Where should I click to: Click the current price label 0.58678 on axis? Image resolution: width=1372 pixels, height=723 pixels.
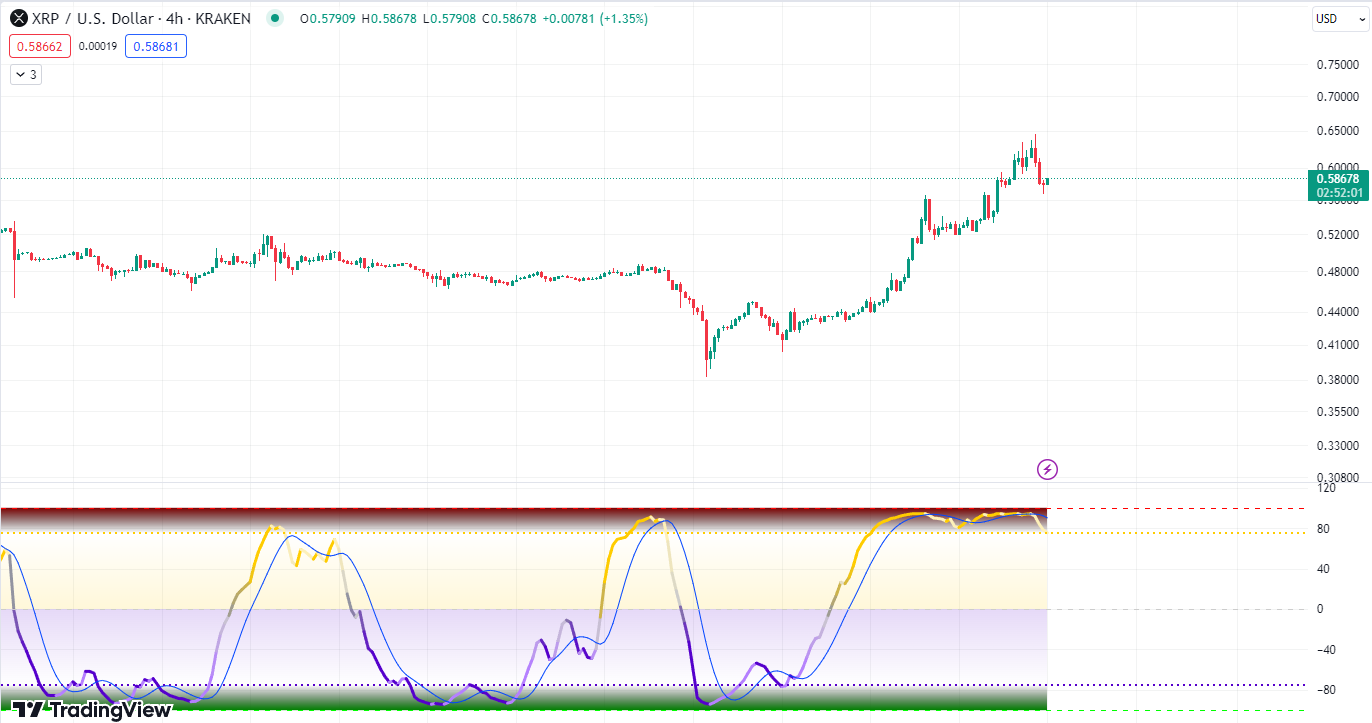pyautogui.click(x=1338, y=178)
